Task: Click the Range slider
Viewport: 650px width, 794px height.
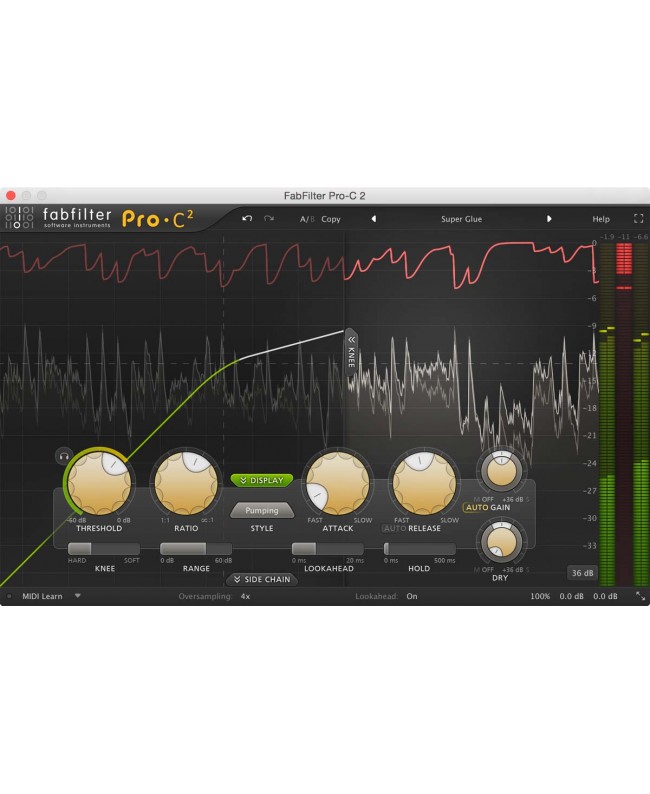Action: [x=196, y=548]
